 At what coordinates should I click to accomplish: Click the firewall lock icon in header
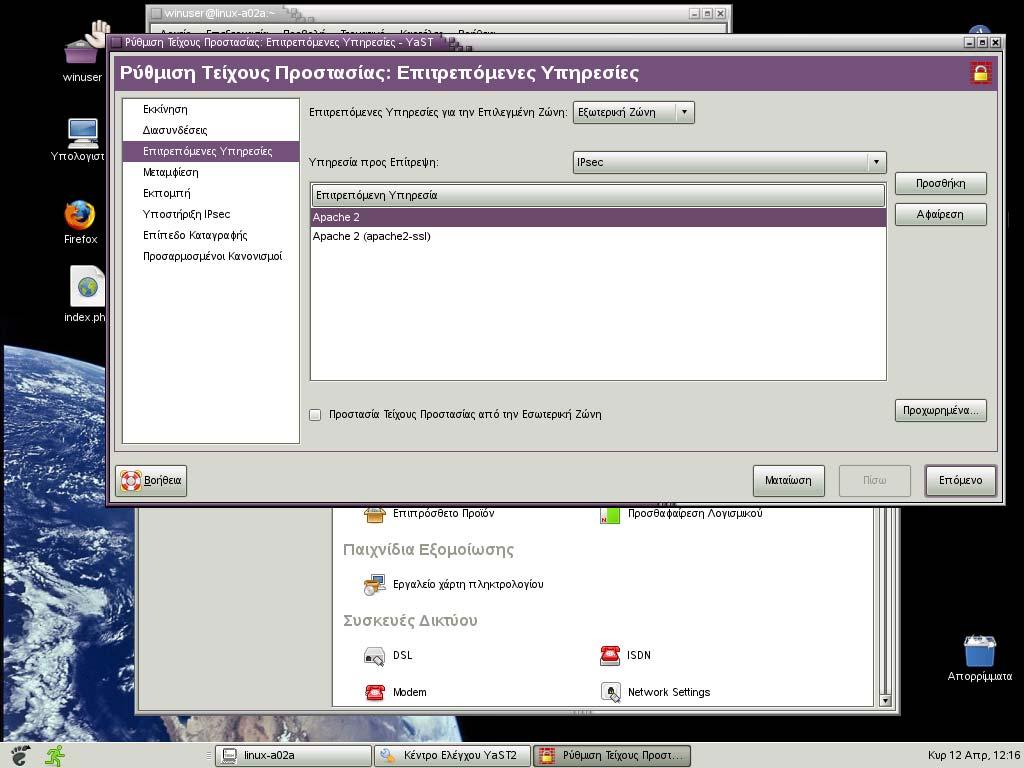[x=980, y=72]
